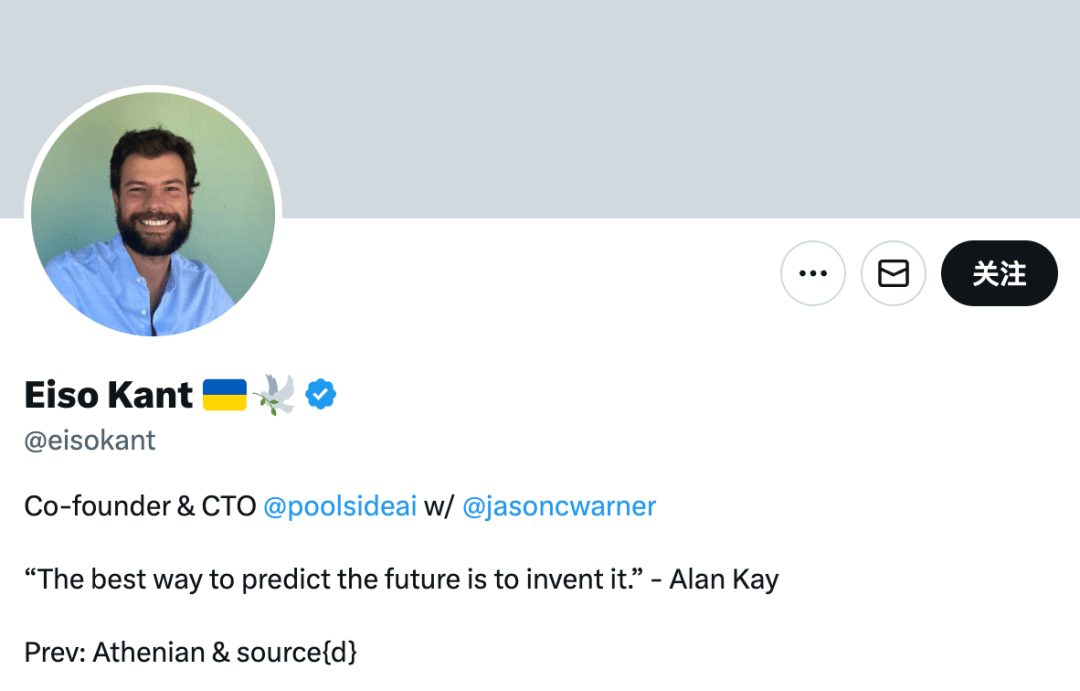The height and width of the screenshot is (691, 1080).
Task: Click the @eisokant username handle
Action: pos(89,440)
